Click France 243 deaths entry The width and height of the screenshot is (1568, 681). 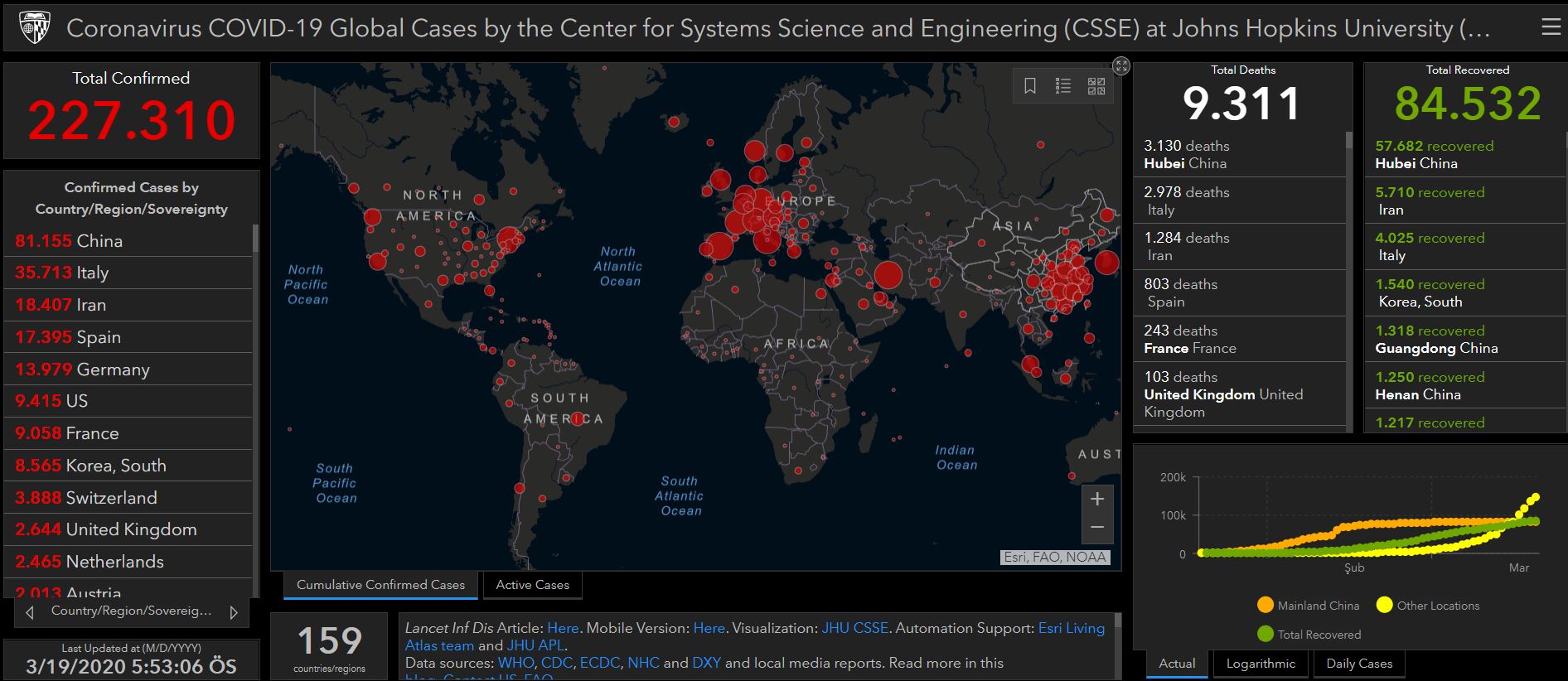point(1239,339)
